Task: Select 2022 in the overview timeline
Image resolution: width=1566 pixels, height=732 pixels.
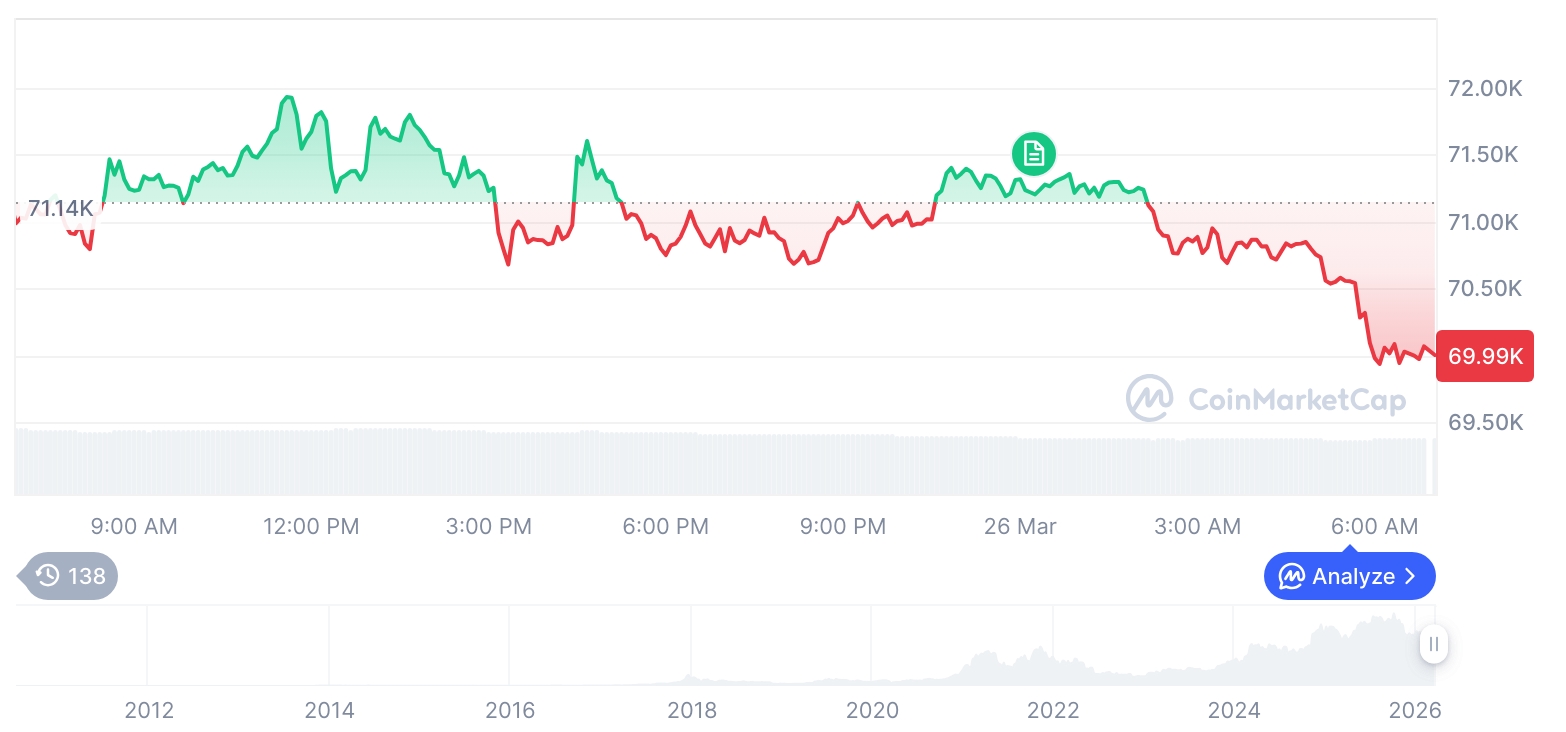Action: point(1053,710)
